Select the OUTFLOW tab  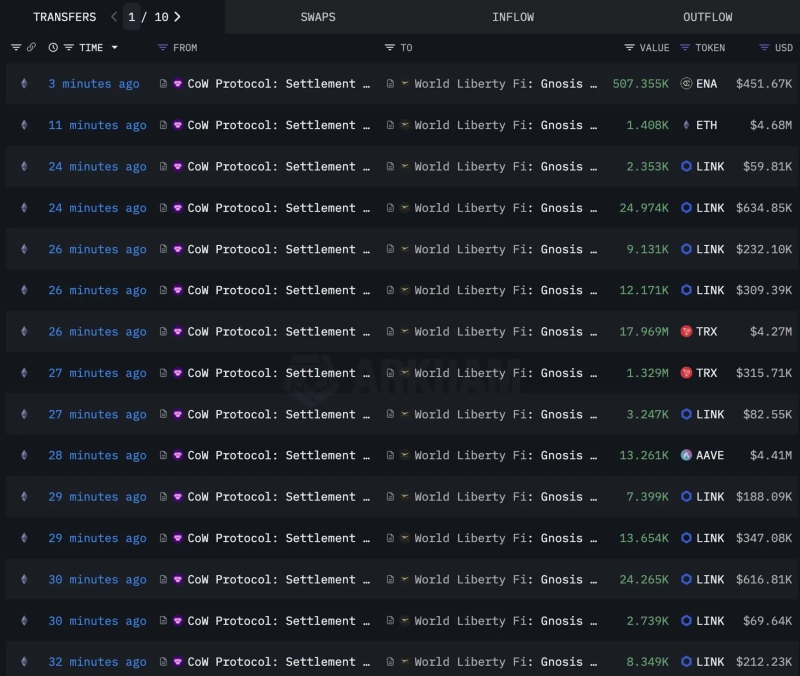click(x=708, y=17)
